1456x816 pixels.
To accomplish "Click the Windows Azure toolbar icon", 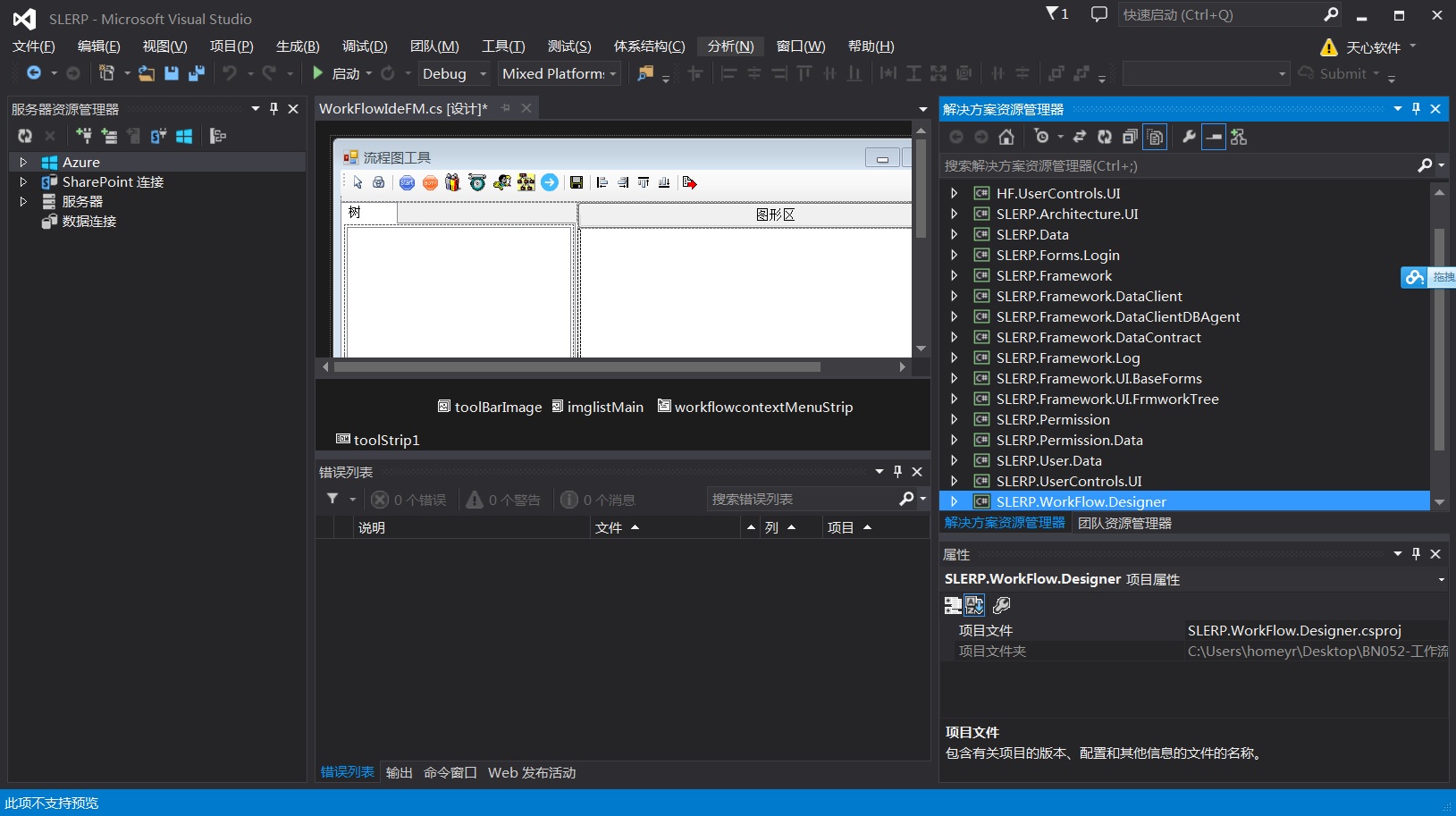I will pos(184,136).
